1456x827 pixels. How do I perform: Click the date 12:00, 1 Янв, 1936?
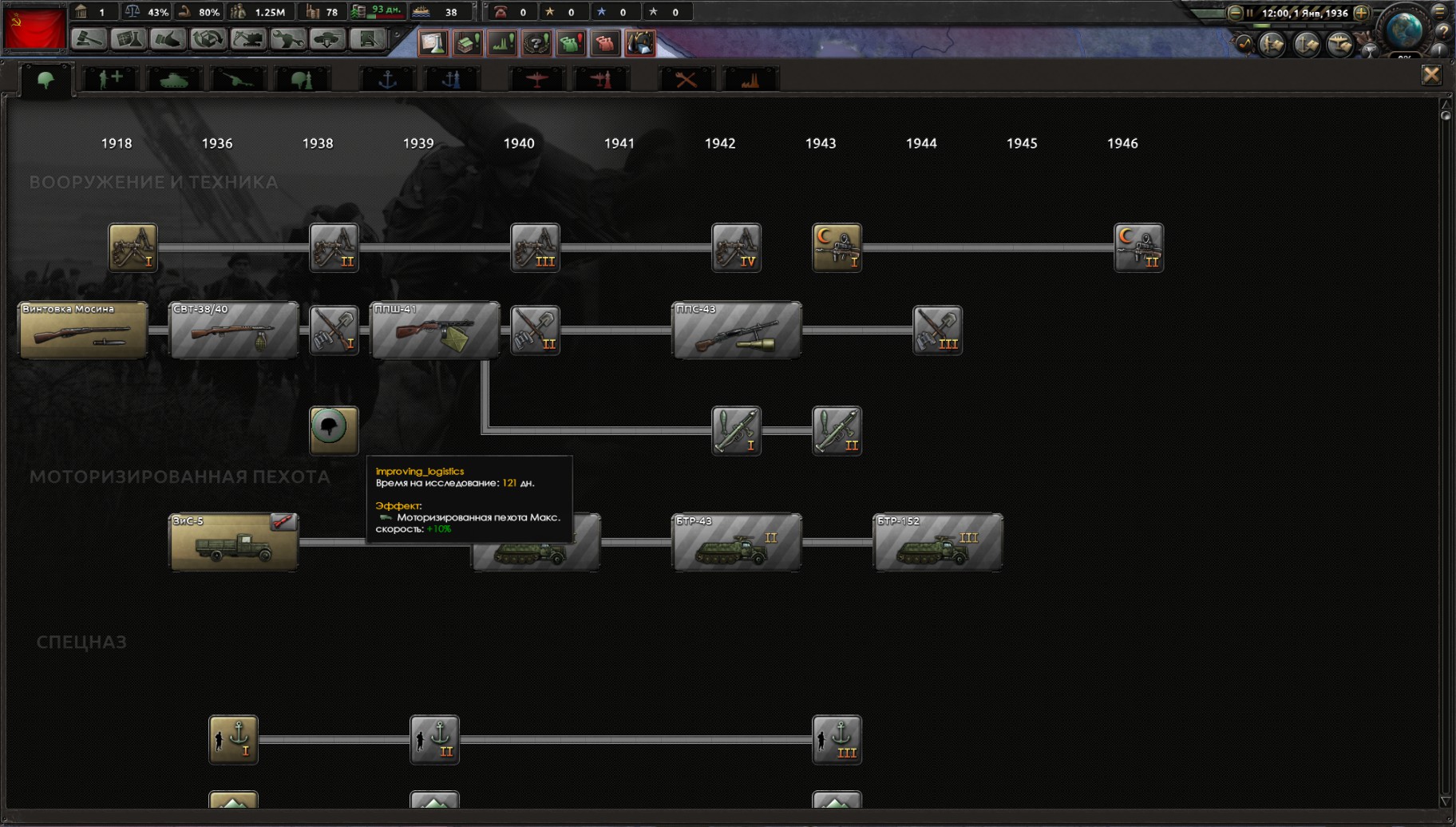click(x=1305, y=13)
